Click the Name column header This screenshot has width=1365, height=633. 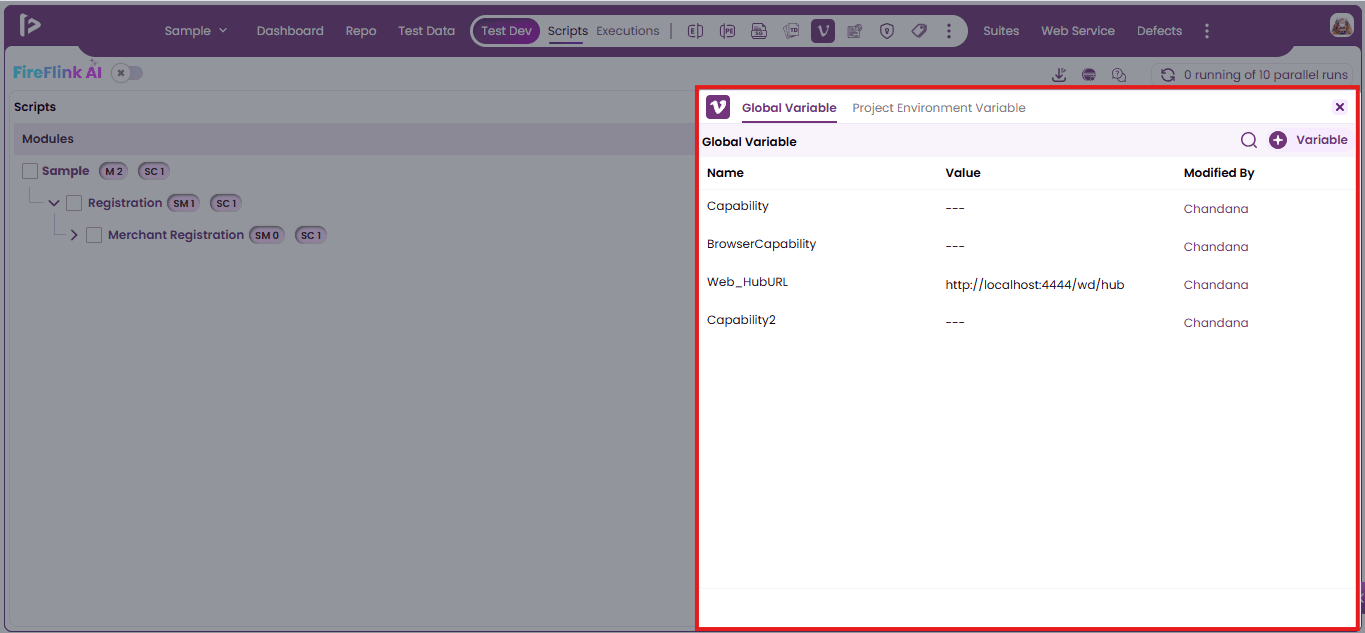725,173
